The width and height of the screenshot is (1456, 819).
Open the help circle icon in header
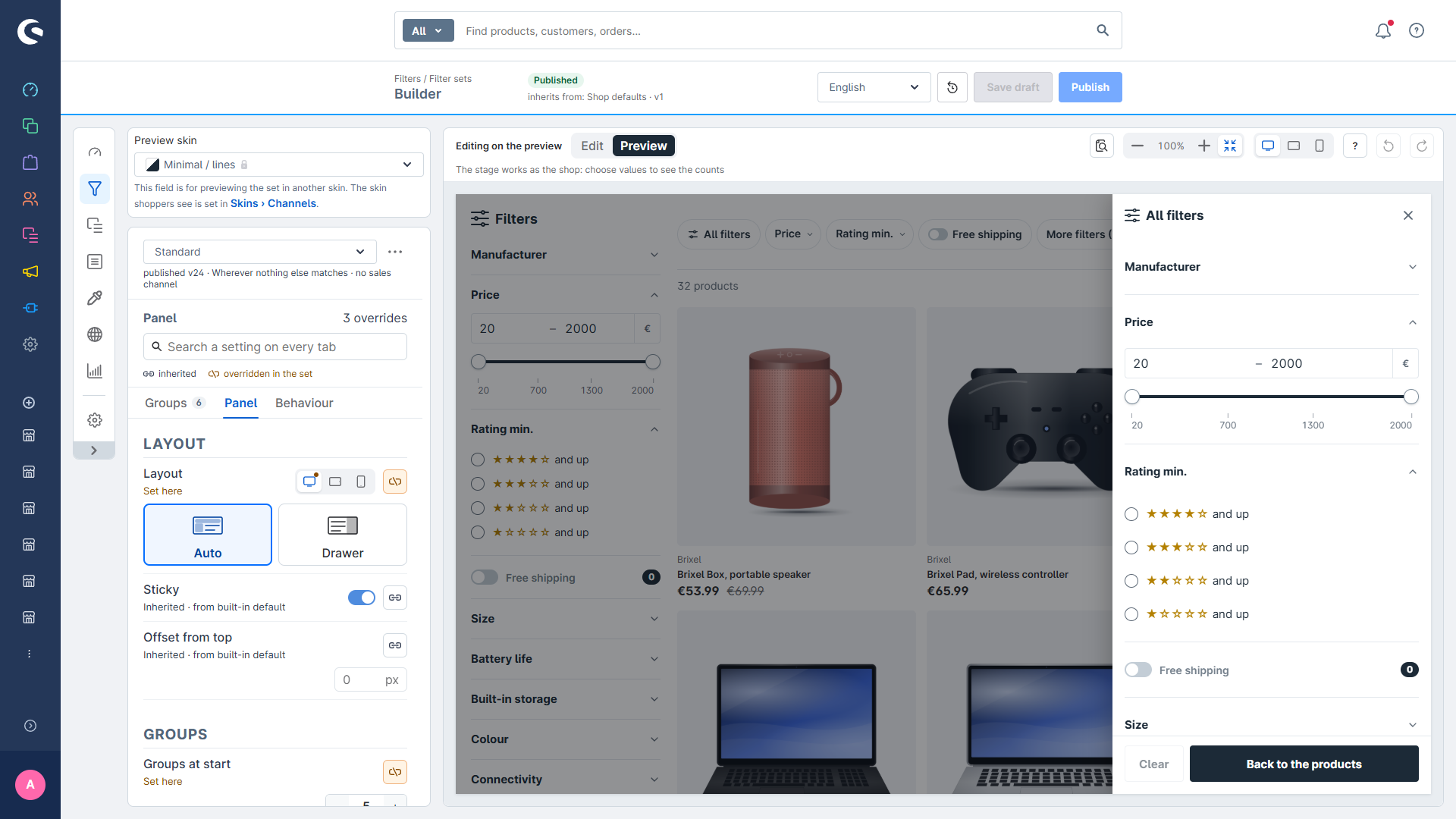pyautogui.click(x=1417, y=30)
